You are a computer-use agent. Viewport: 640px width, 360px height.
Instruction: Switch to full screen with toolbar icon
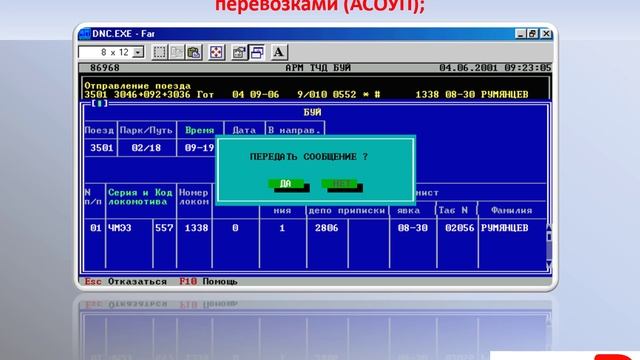coord(216,52)
